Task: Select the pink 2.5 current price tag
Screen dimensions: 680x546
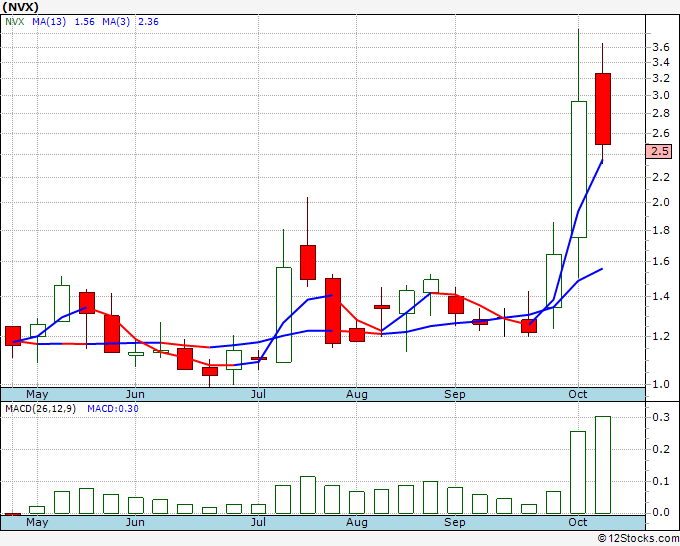Action: (659, 152)
